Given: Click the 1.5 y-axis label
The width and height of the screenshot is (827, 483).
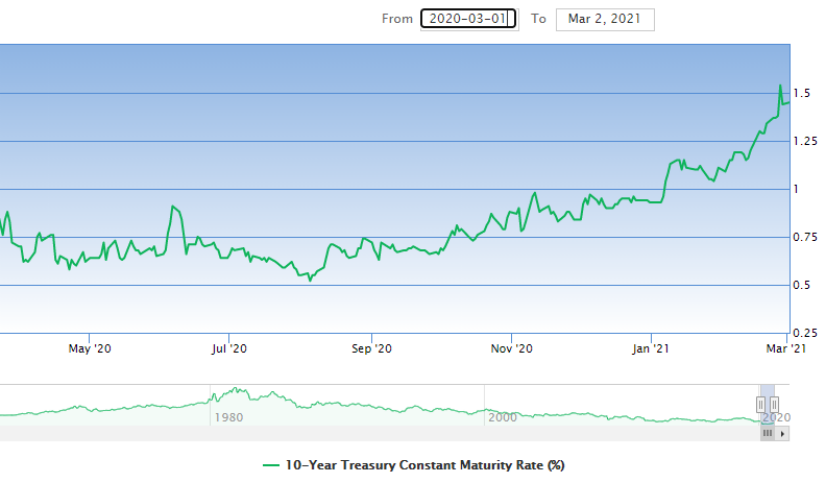Looking at the screenshot, I should point(802,94).
